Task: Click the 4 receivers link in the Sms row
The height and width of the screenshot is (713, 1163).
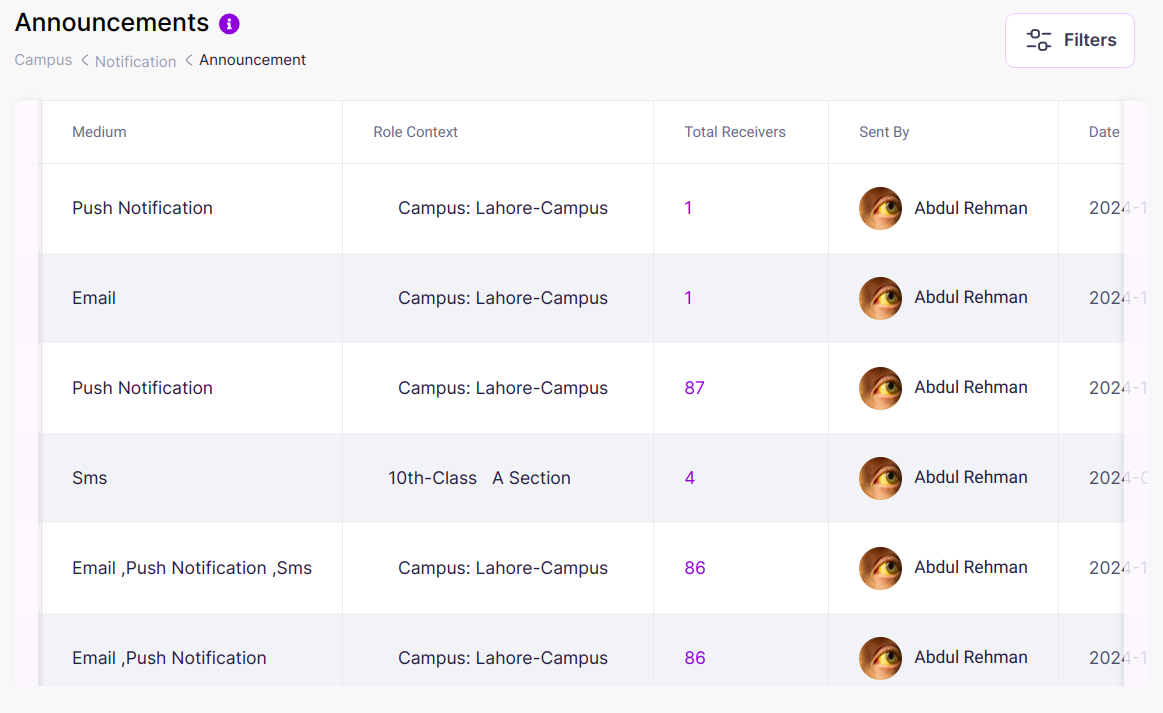Action: (x=689, y=478)
